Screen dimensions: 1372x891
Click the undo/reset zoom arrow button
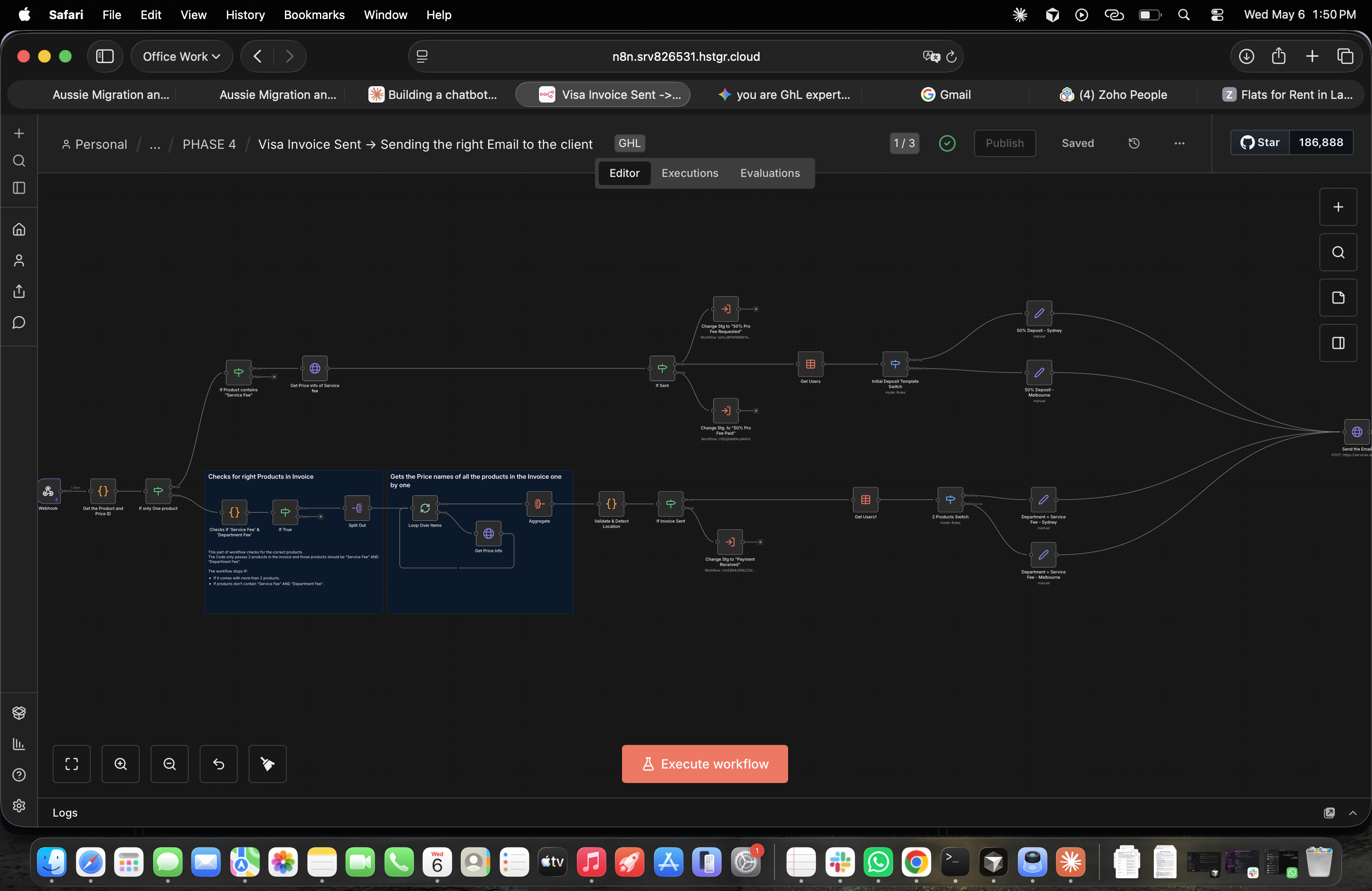click(219, 764)
